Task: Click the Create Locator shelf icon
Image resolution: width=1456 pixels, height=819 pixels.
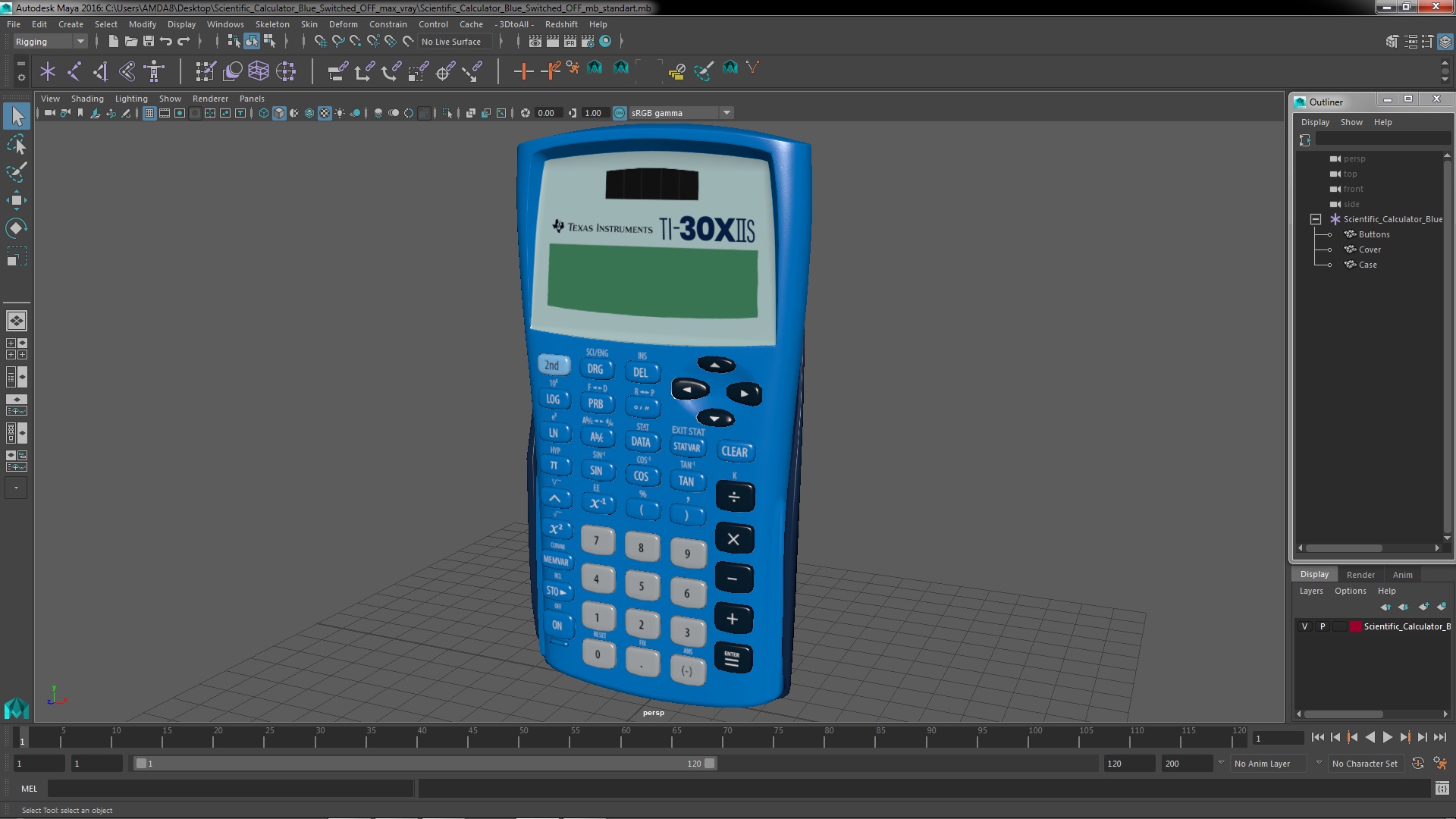Action: tap(48, 71)
